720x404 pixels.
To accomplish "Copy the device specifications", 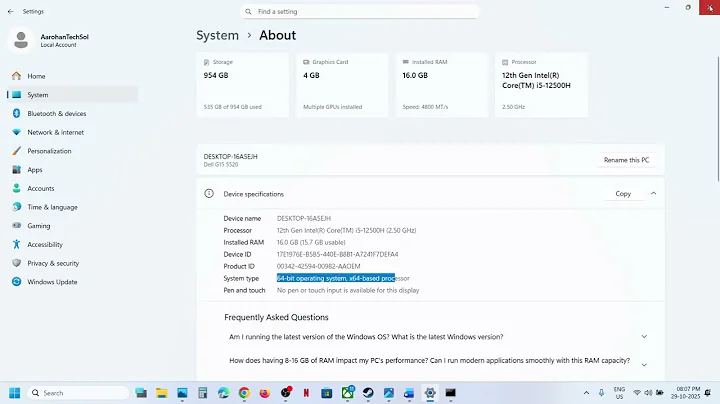I will [623, 194].
